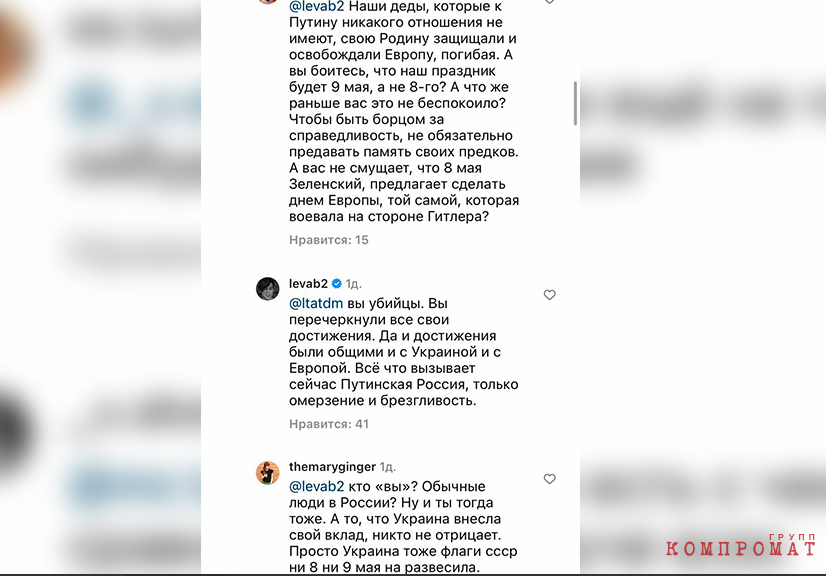826x576 pixels.
Task: Tap the heart beside themaryginger's comment
Action: (549, 479)
